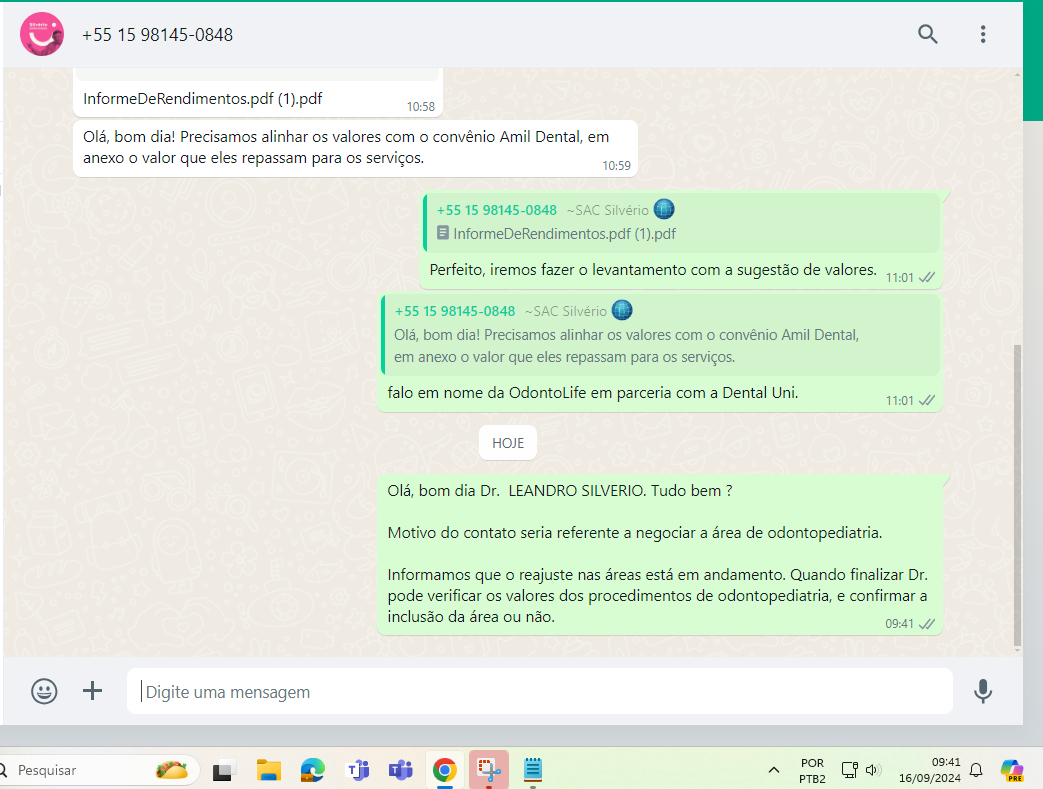Open Notepad from the taskbar

pyautogui.click(x=533, y=770)
